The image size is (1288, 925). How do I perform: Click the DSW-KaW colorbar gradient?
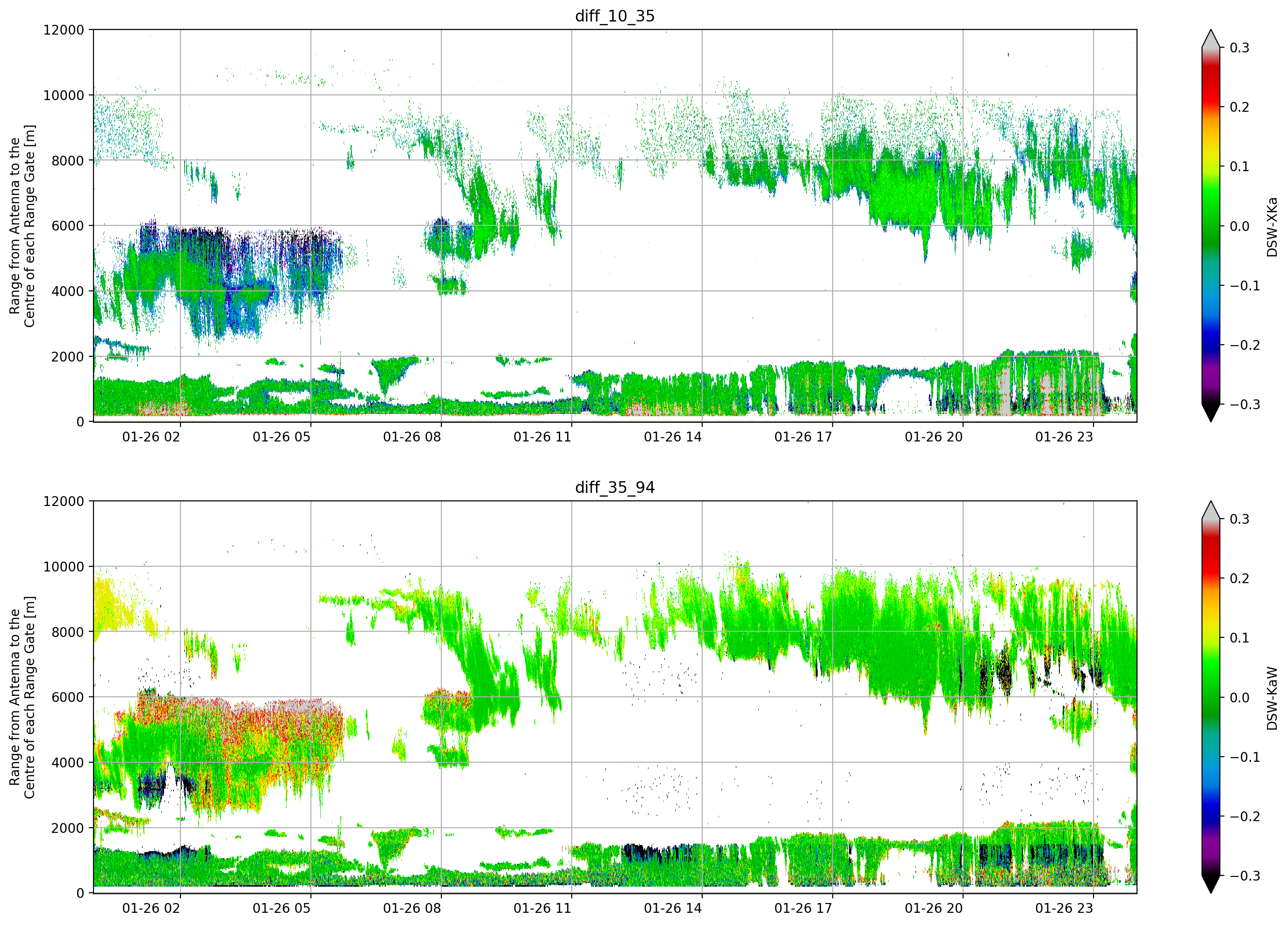tap(1211, 697)
